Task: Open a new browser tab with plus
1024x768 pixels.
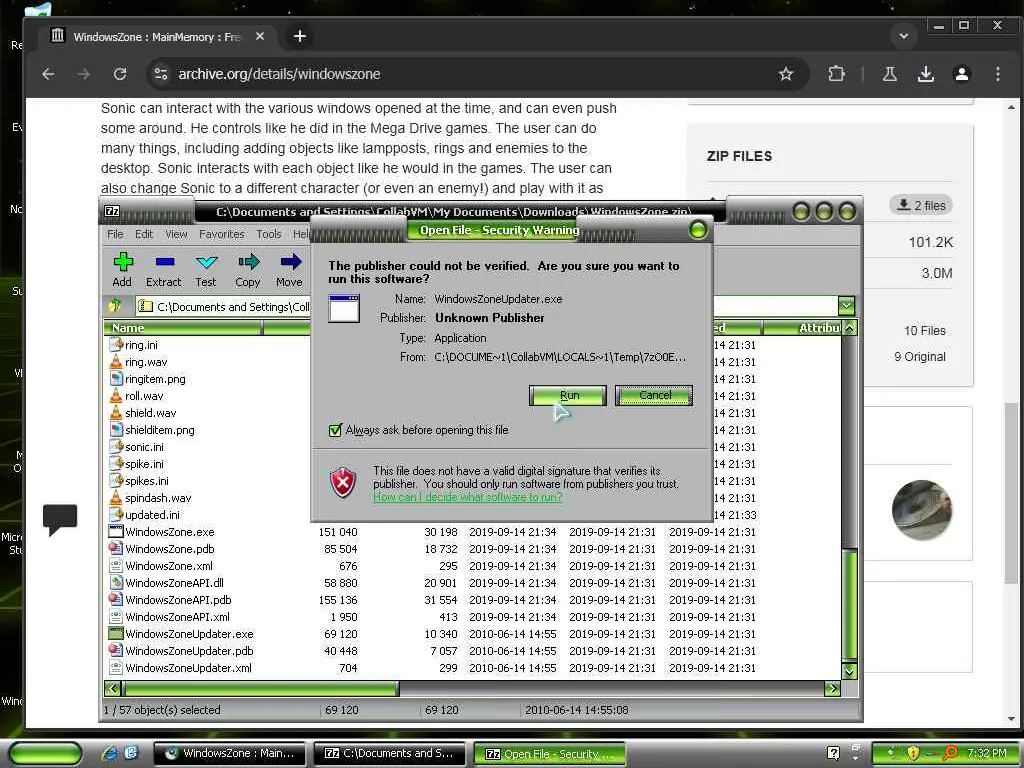Action: [300, 37]
